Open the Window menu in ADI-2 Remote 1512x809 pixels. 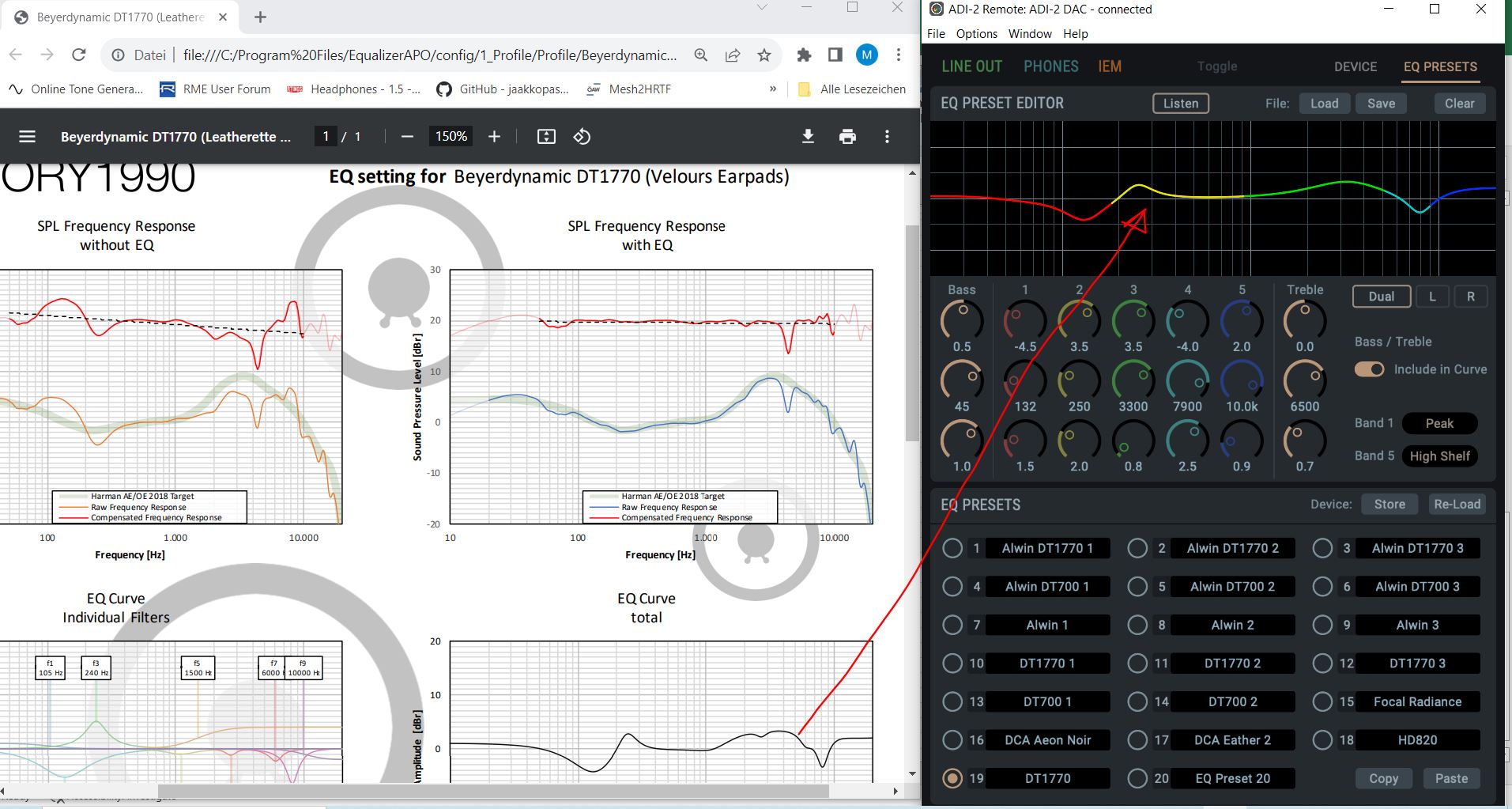pyautogui.click(x=1030, y=34)
